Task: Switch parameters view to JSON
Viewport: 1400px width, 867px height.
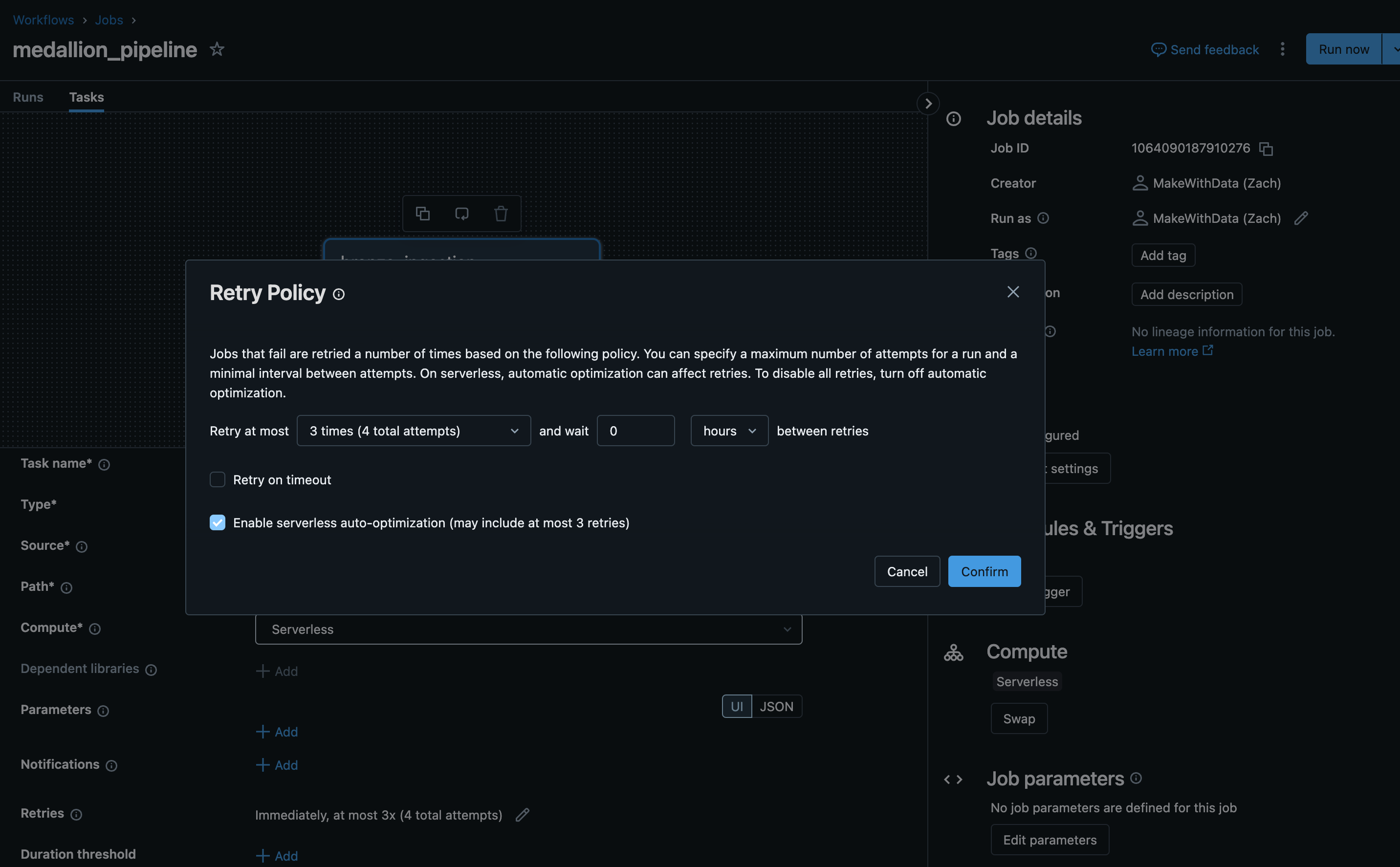Action: 776,706
